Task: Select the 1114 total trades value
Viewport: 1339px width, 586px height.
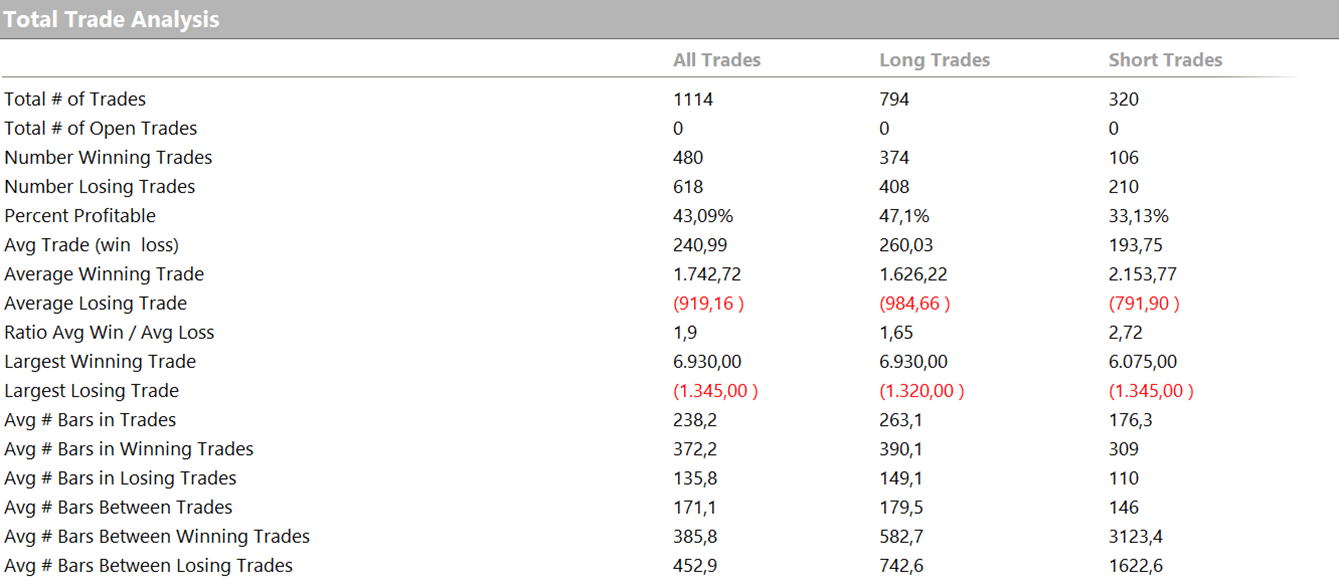Action: click(693, 99)
